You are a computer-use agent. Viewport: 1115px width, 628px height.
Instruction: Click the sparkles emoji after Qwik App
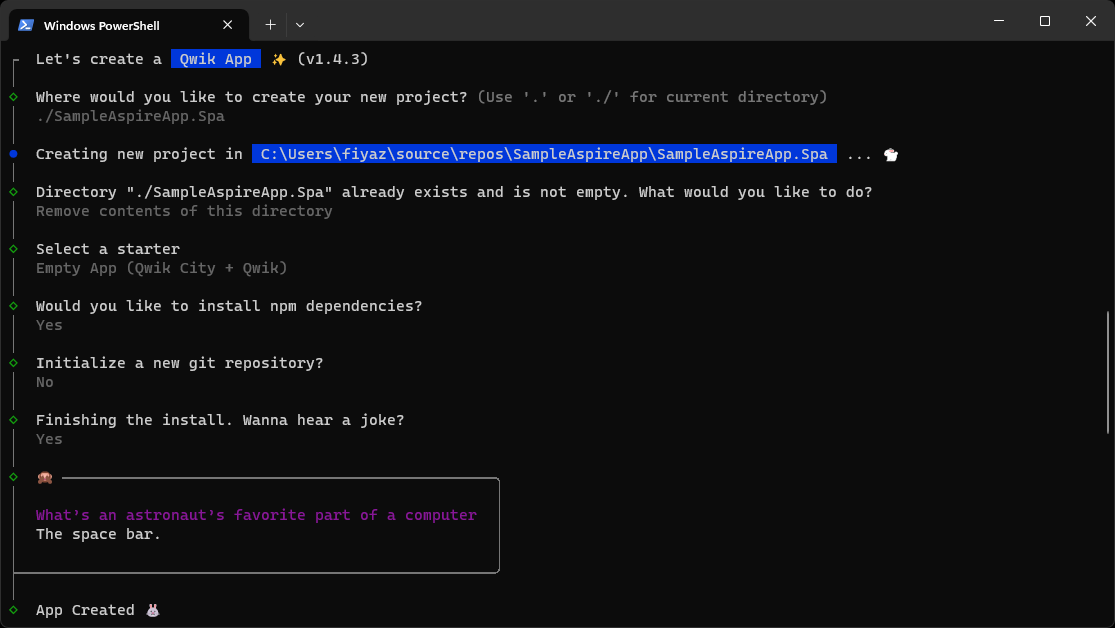(x=279, y=60)
